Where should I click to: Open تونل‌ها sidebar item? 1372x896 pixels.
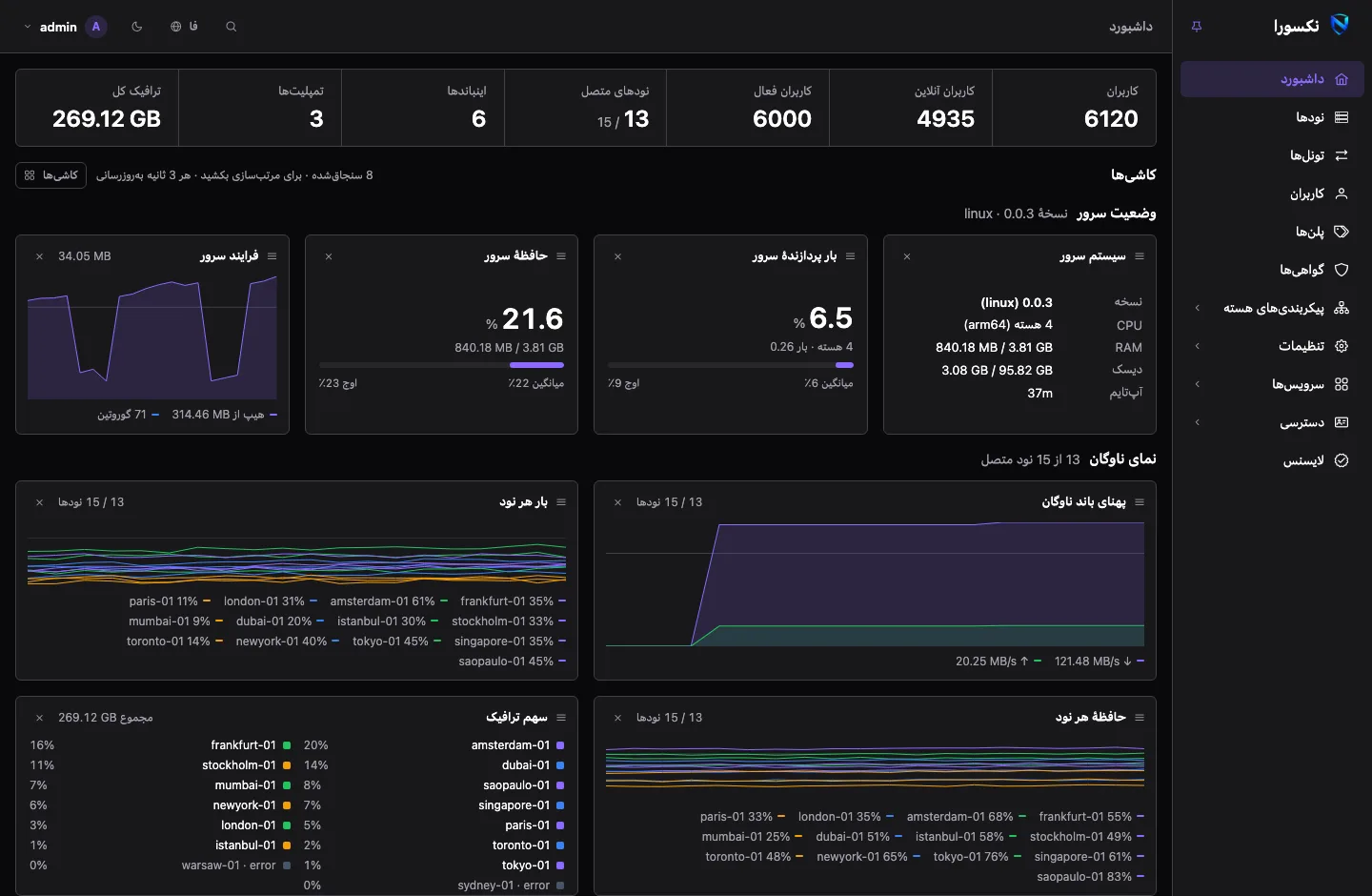[1272, 155]
